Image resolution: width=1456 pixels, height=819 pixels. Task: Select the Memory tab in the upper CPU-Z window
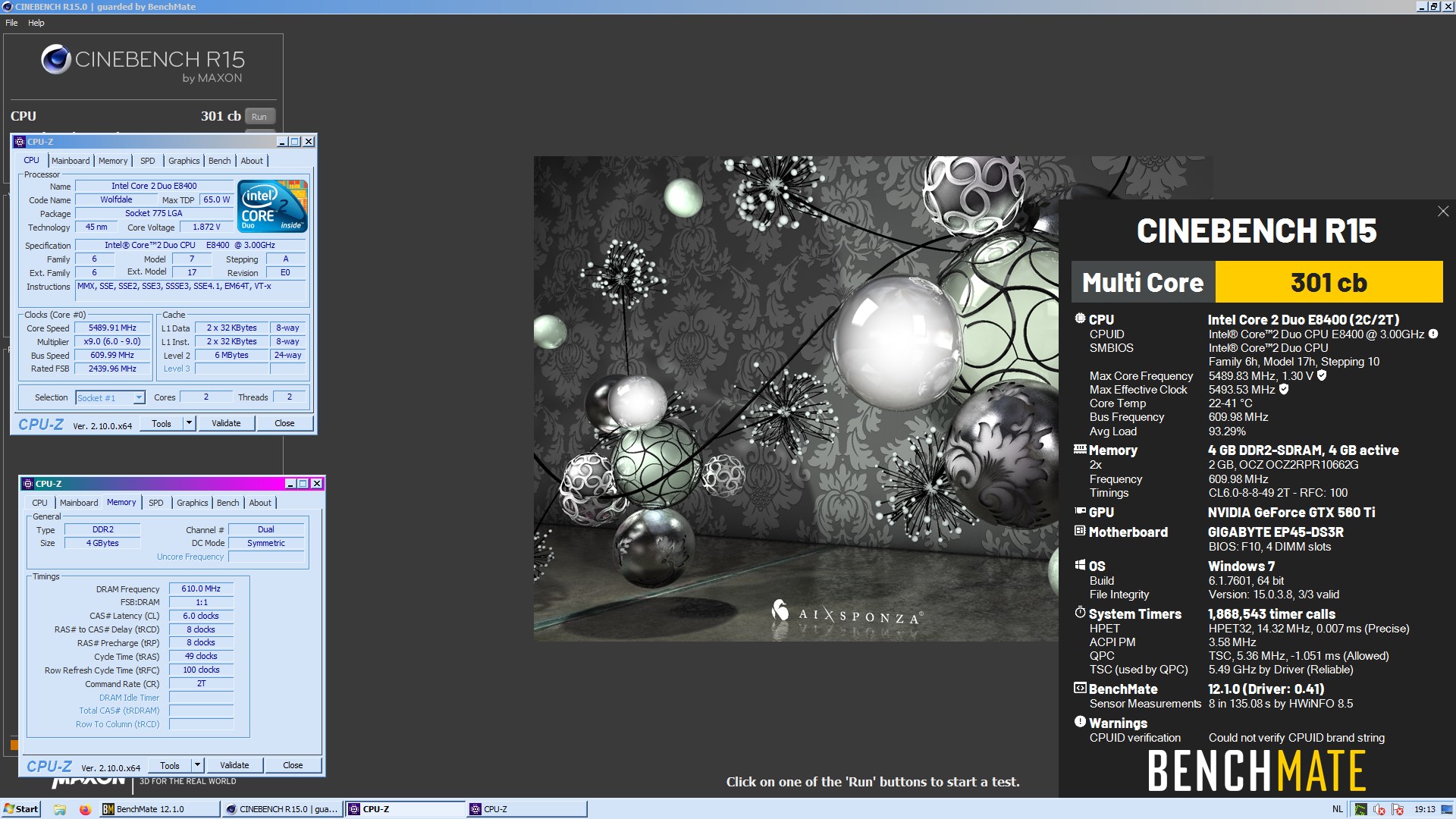(x=113, y=161)
